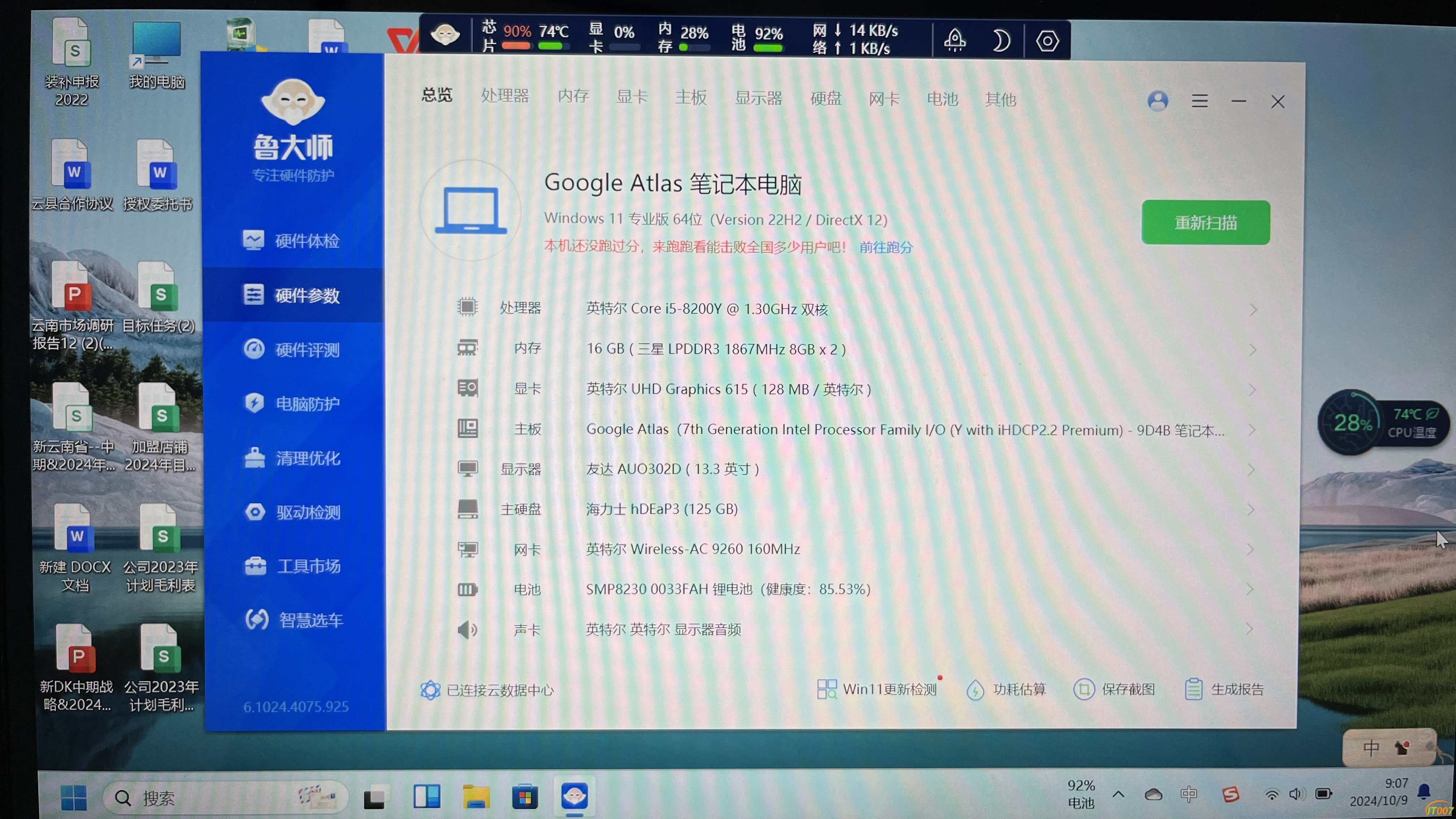
Task: Open 电脑防护 in the sidebar
Action: tap(292, 404)
